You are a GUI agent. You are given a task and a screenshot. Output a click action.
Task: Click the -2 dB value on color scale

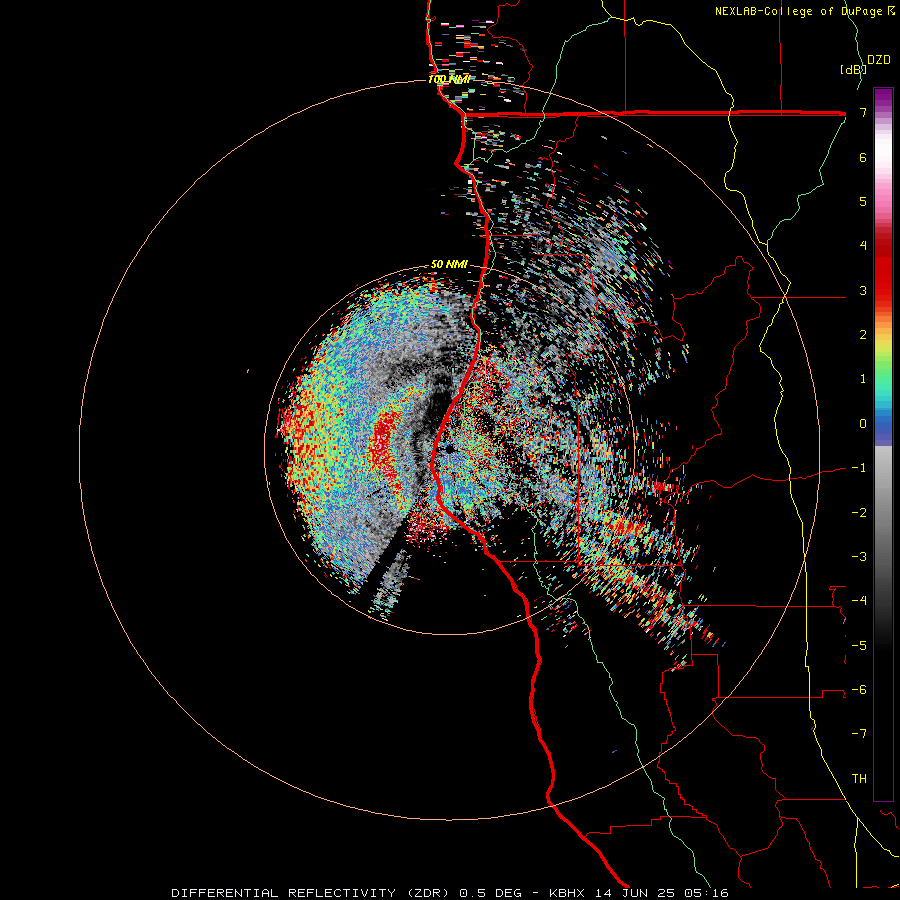[859, 512]
